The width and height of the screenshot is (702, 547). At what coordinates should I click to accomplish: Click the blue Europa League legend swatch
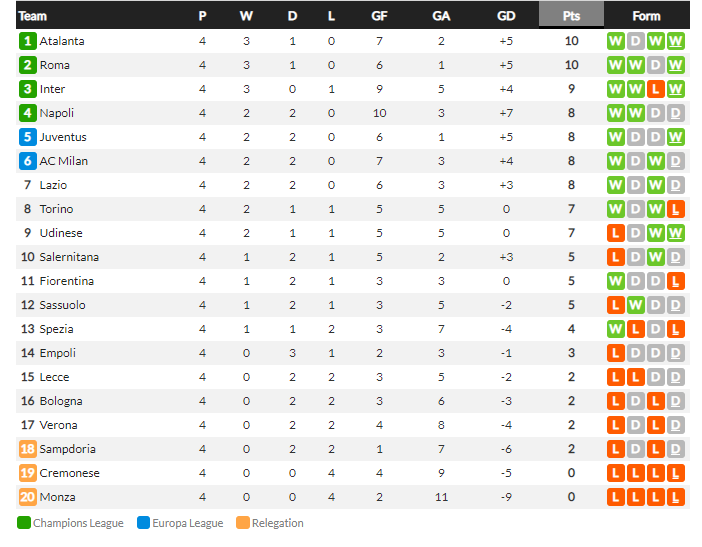point(143,523)
